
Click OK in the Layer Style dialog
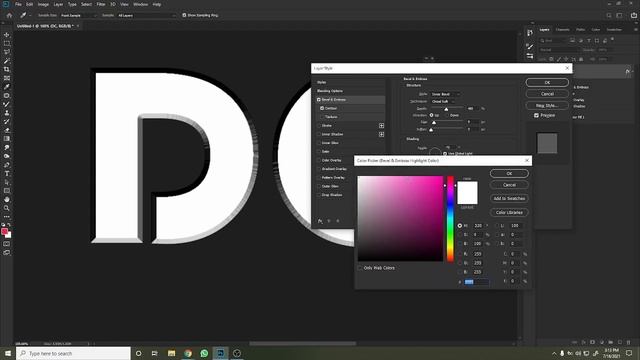tap(547, 82)
